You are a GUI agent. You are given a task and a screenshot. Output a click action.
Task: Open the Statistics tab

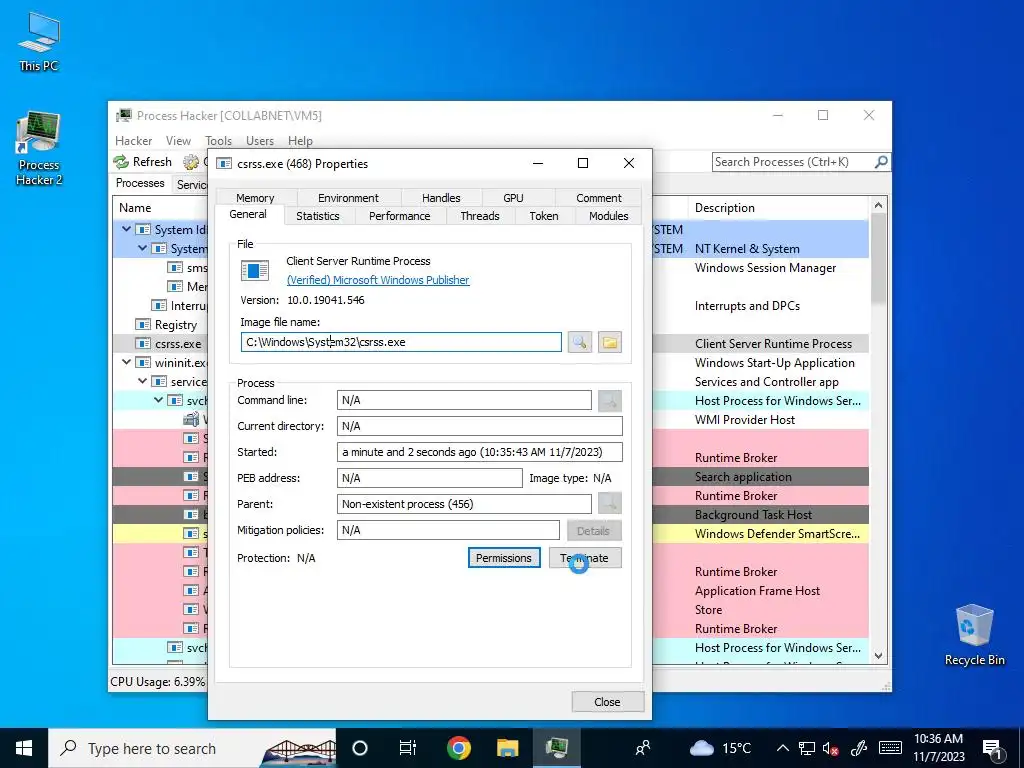[318, 216]
